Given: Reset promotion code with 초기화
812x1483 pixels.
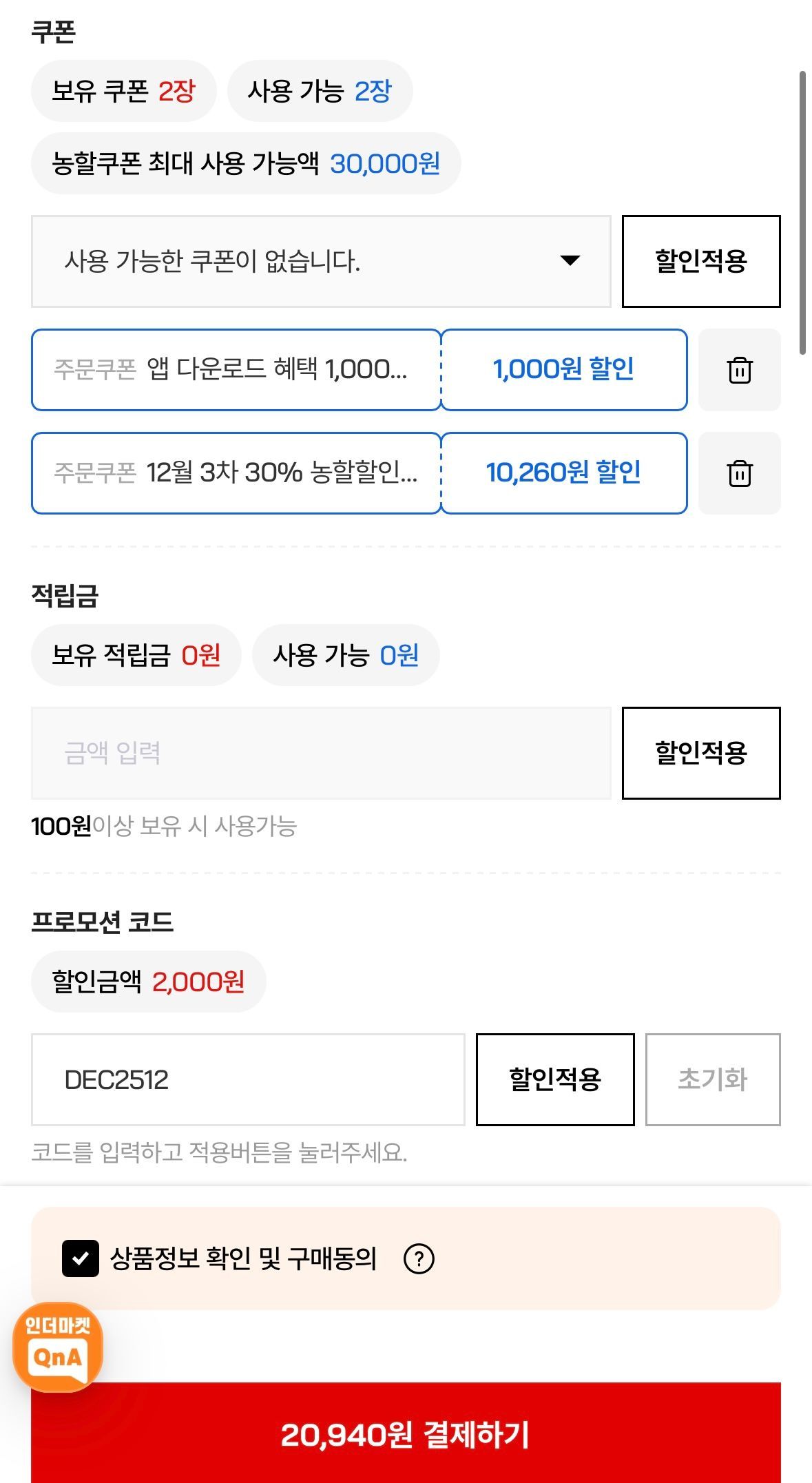Looking at the screenshot, I should (712, 1079).
